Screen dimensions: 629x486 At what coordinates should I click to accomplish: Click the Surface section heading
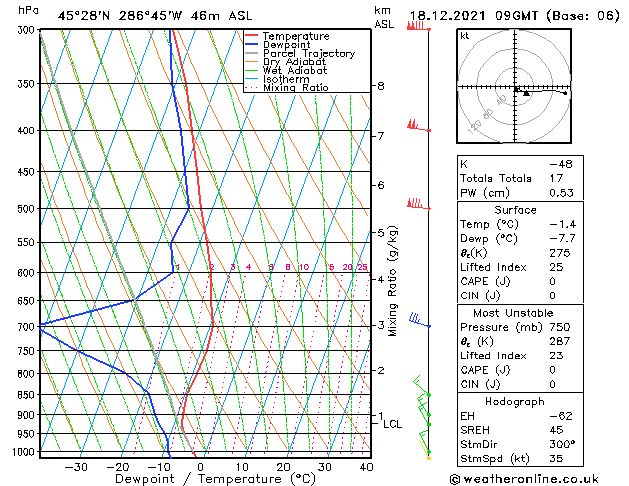(515, 210)
